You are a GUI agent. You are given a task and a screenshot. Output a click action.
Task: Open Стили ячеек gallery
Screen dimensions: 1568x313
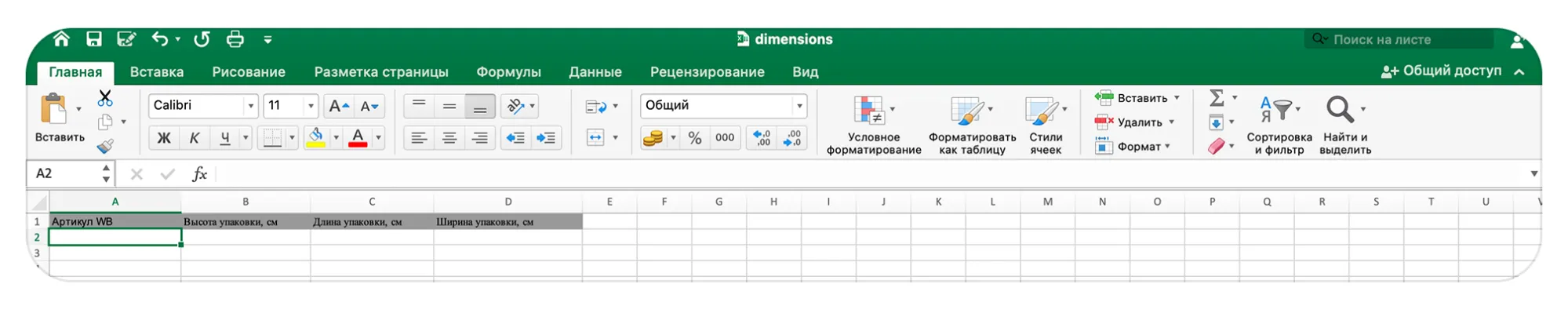click(x=1046, y=126)
